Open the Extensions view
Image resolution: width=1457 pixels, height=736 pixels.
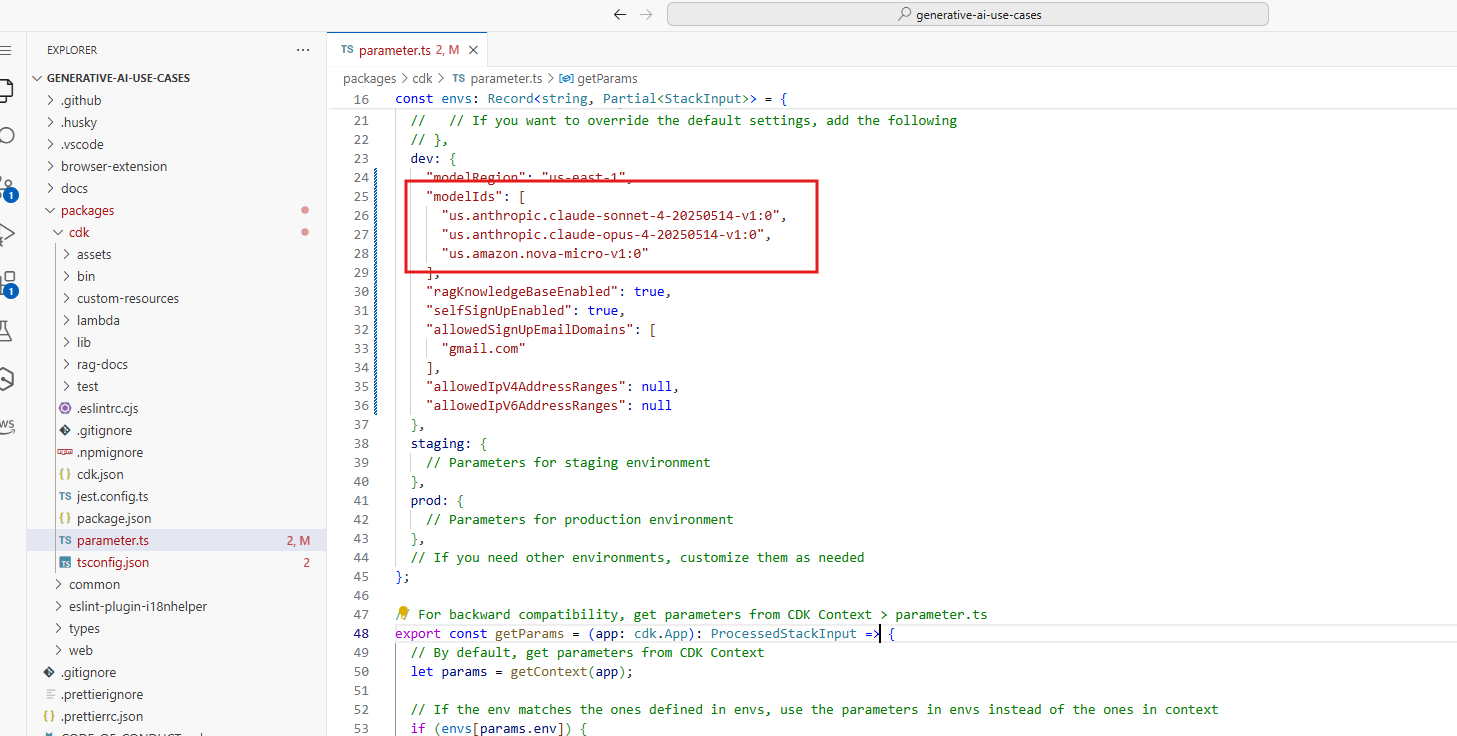click(7, 284)
